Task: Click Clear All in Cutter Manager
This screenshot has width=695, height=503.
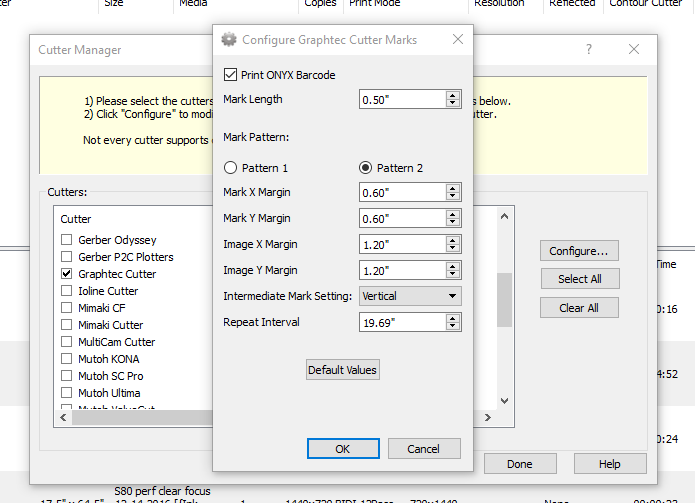Action: click(x=579, y=308)
